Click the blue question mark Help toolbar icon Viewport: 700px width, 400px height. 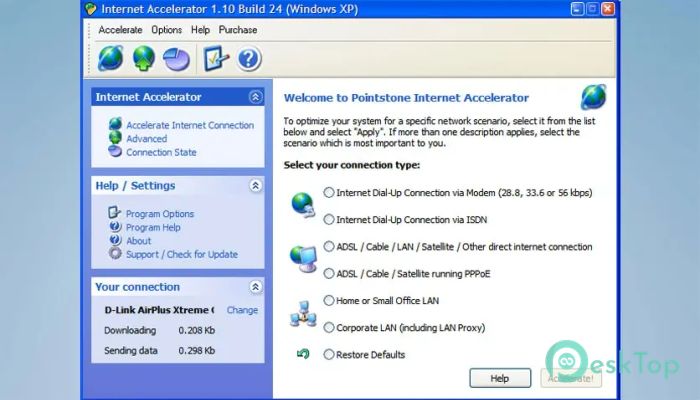(249, 59)
